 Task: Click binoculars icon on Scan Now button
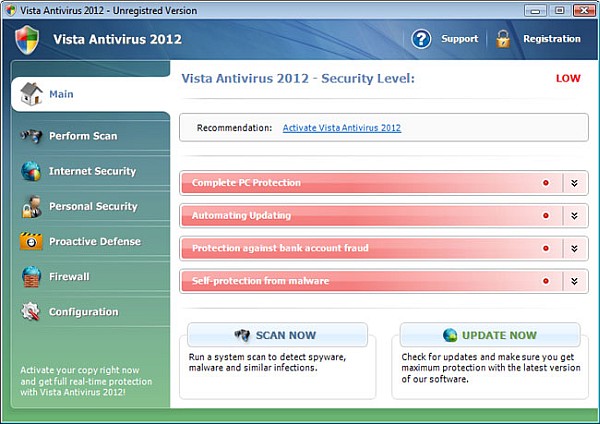click(242, 335)
